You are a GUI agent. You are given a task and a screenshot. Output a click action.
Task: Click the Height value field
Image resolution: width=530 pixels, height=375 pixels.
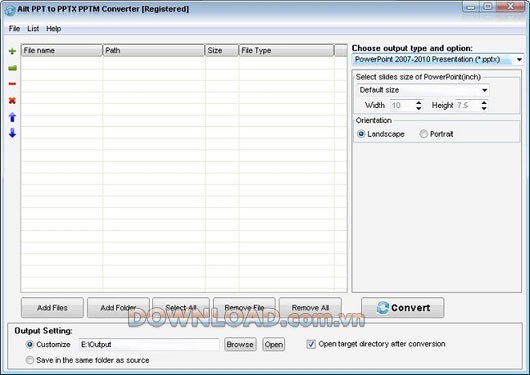tap(468, 106)
